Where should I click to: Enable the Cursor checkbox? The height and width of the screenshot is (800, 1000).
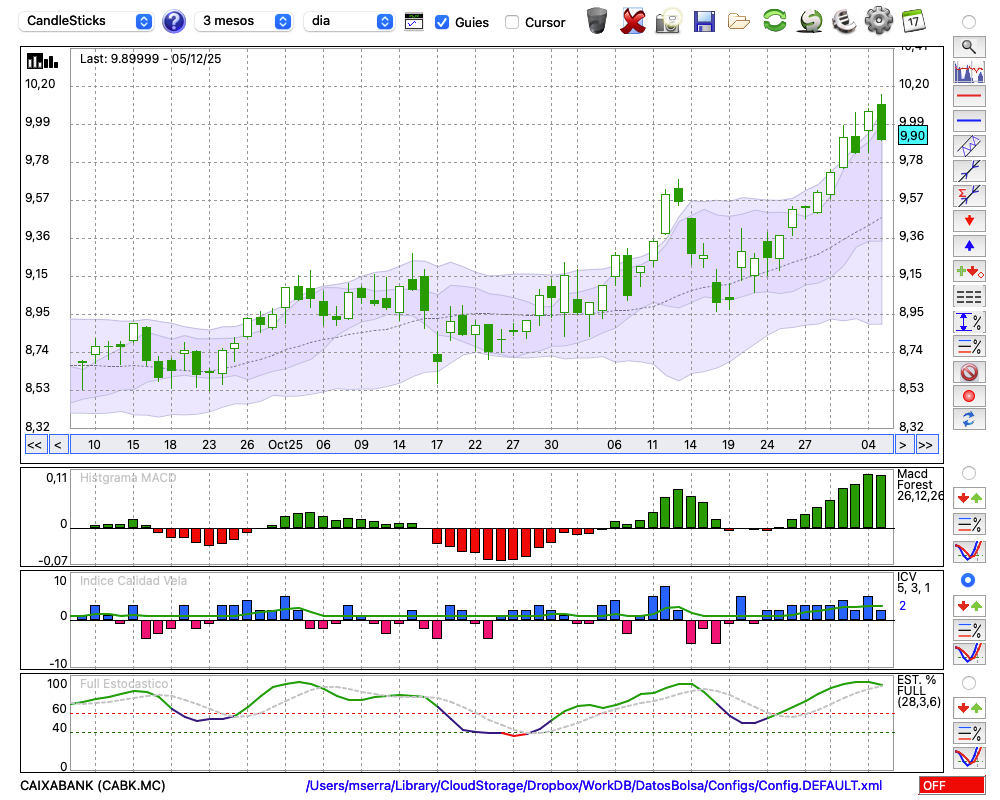point(511,22)
